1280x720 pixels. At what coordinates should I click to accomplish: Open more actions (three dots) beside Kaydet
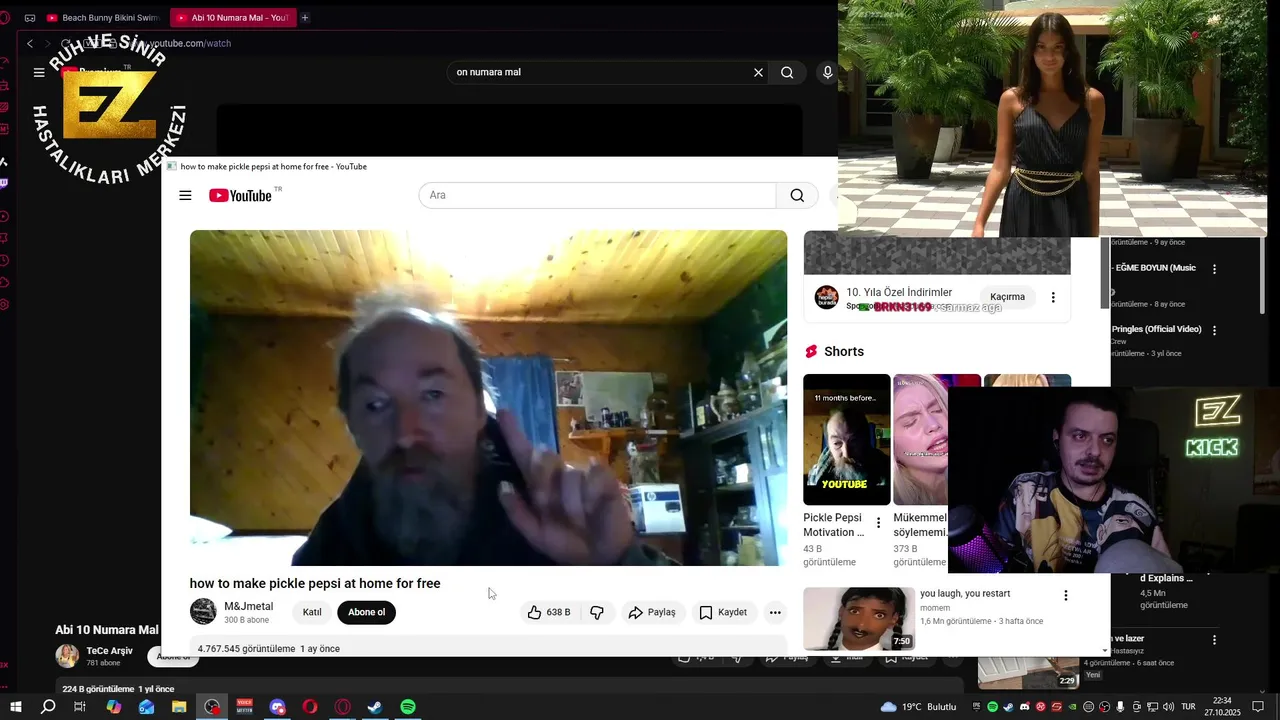point(775,612)
